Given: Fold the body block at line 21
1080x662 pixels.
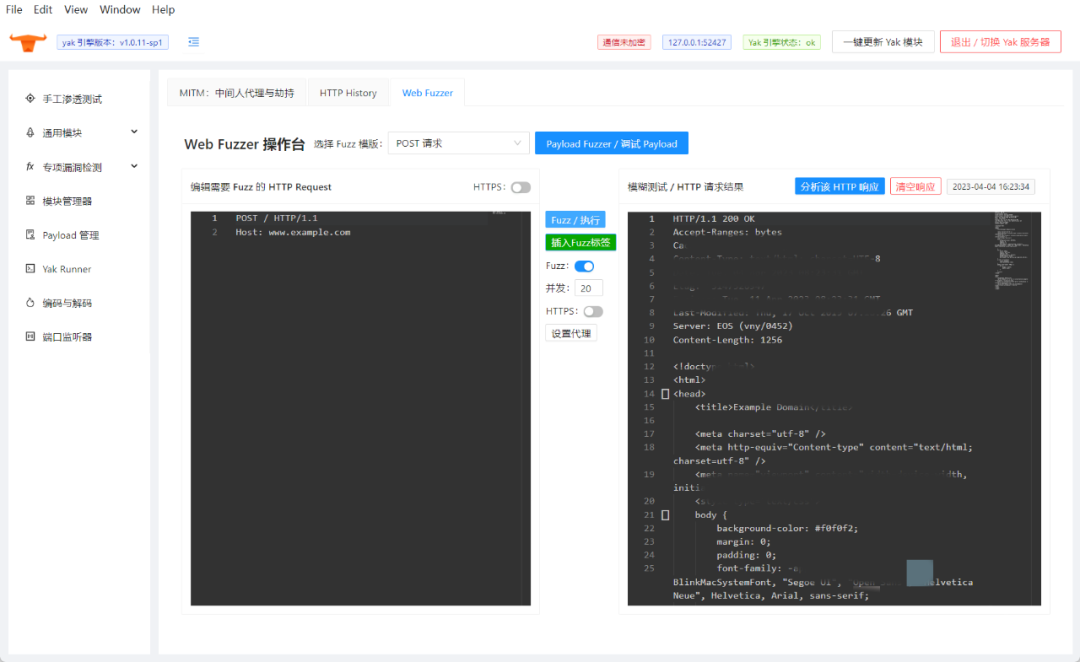Looking at the screenshot, I should click(x=665, y=515).
